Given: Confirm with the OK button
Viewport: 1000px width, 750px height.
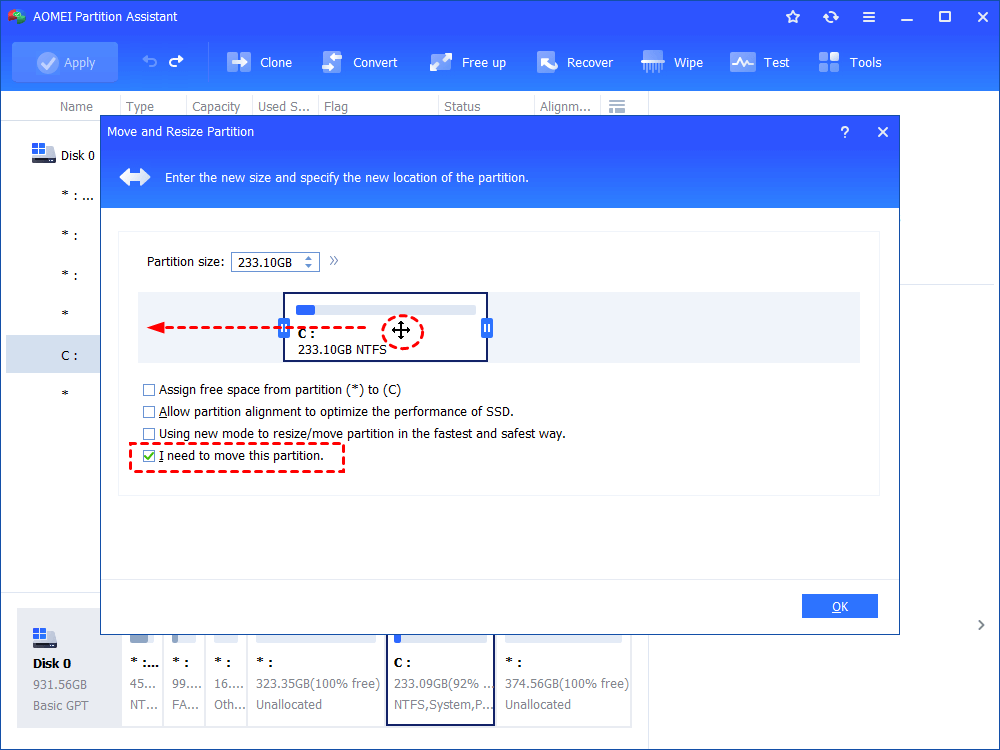Looking at the screenshot, I should click(x=839, y=607).
